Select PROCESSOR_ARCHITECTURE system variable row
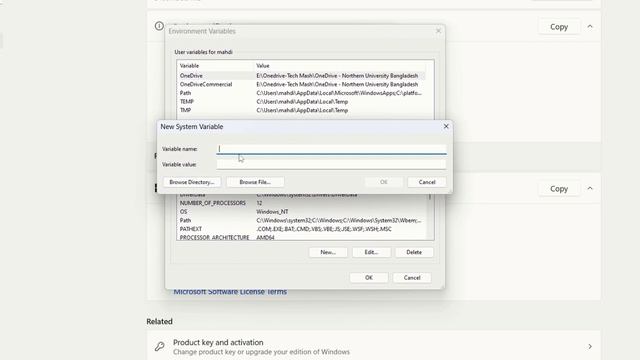 tap(302, 237)
